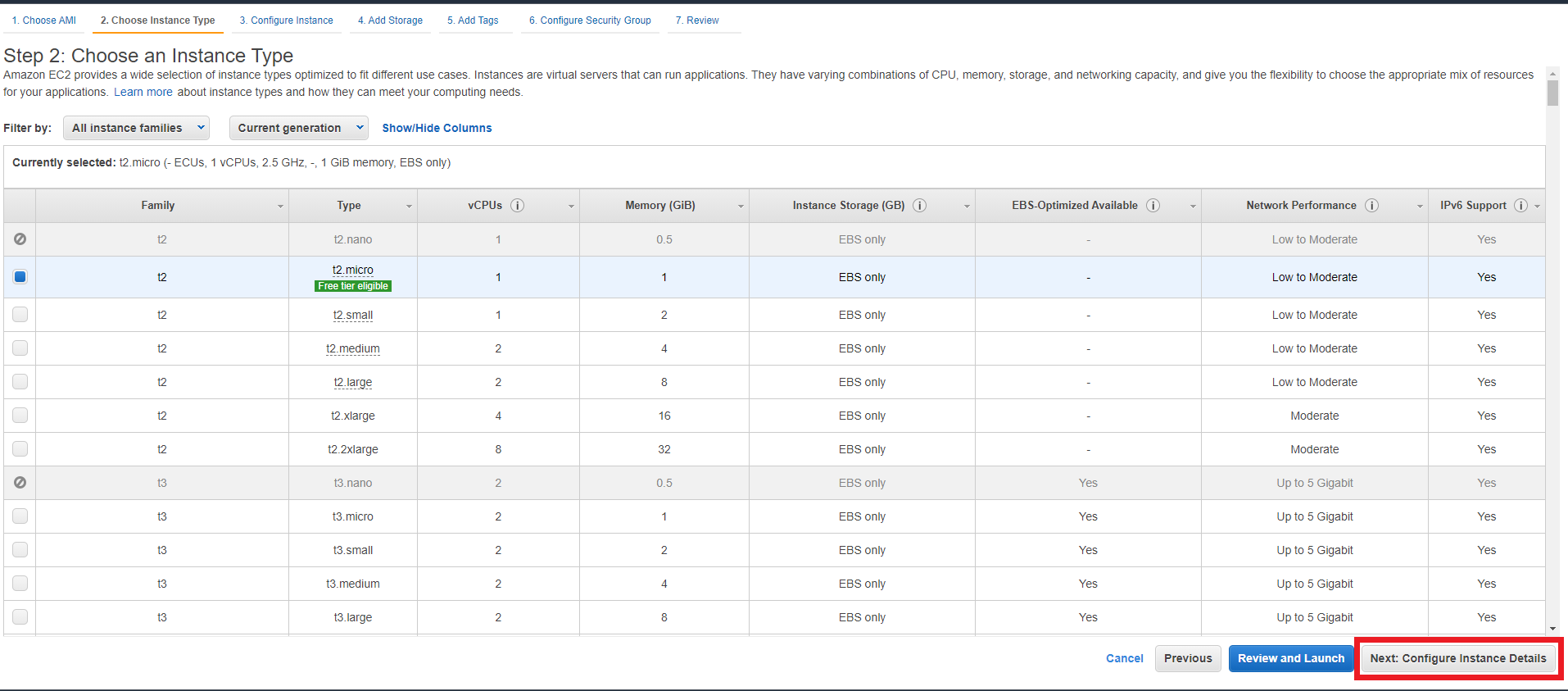Select the t2.large instance checkbox

(20, 381)
